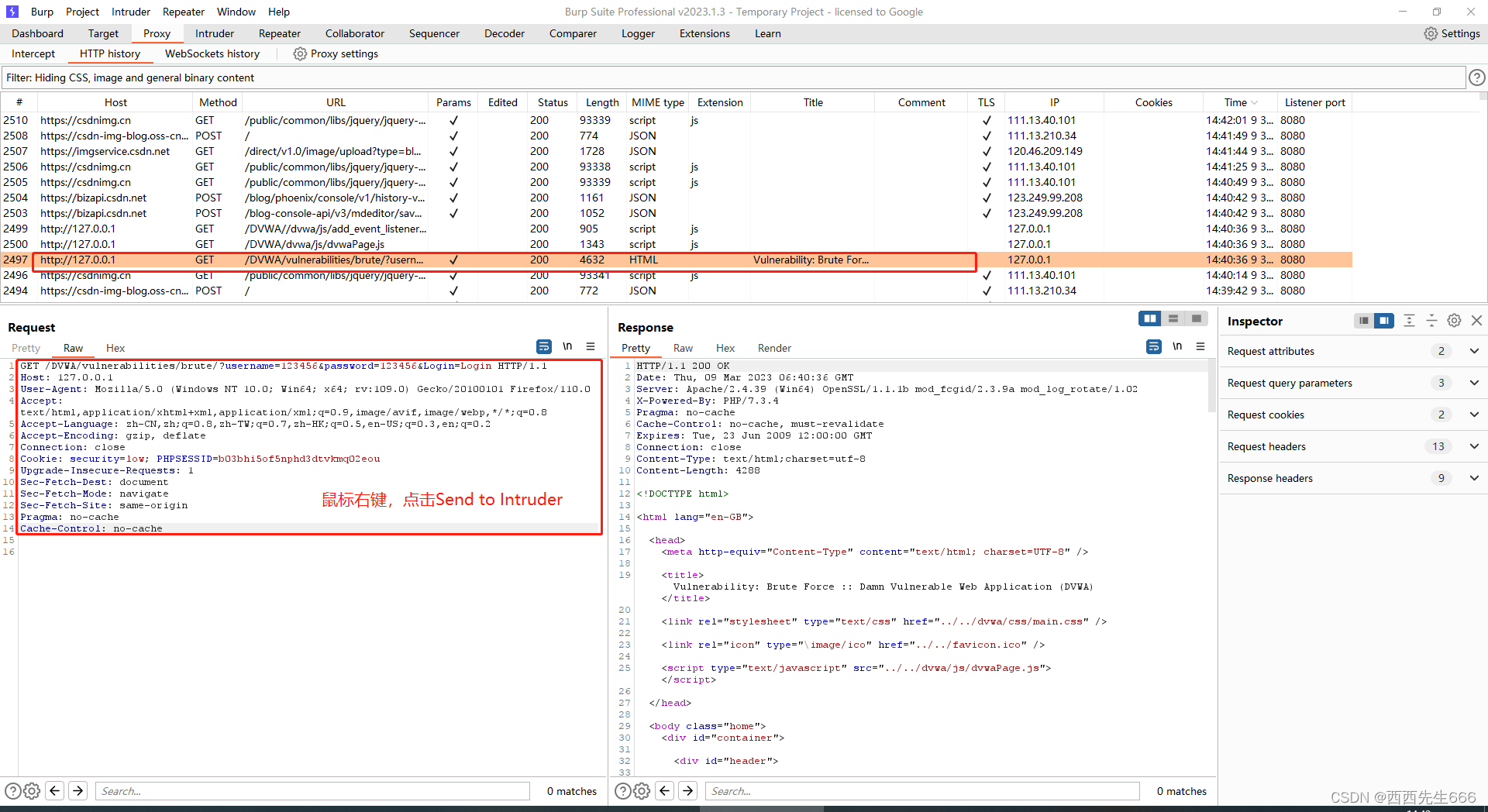The height and width of the screenshot is (812, 1488).
Task: Click the Request search input field
Action: 313,791
